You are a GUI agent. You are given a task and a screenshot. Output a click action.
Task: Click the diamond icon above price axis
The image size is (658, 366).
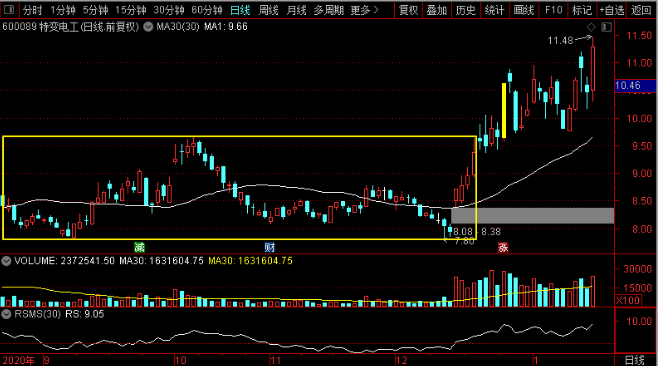tap(591, 27)
